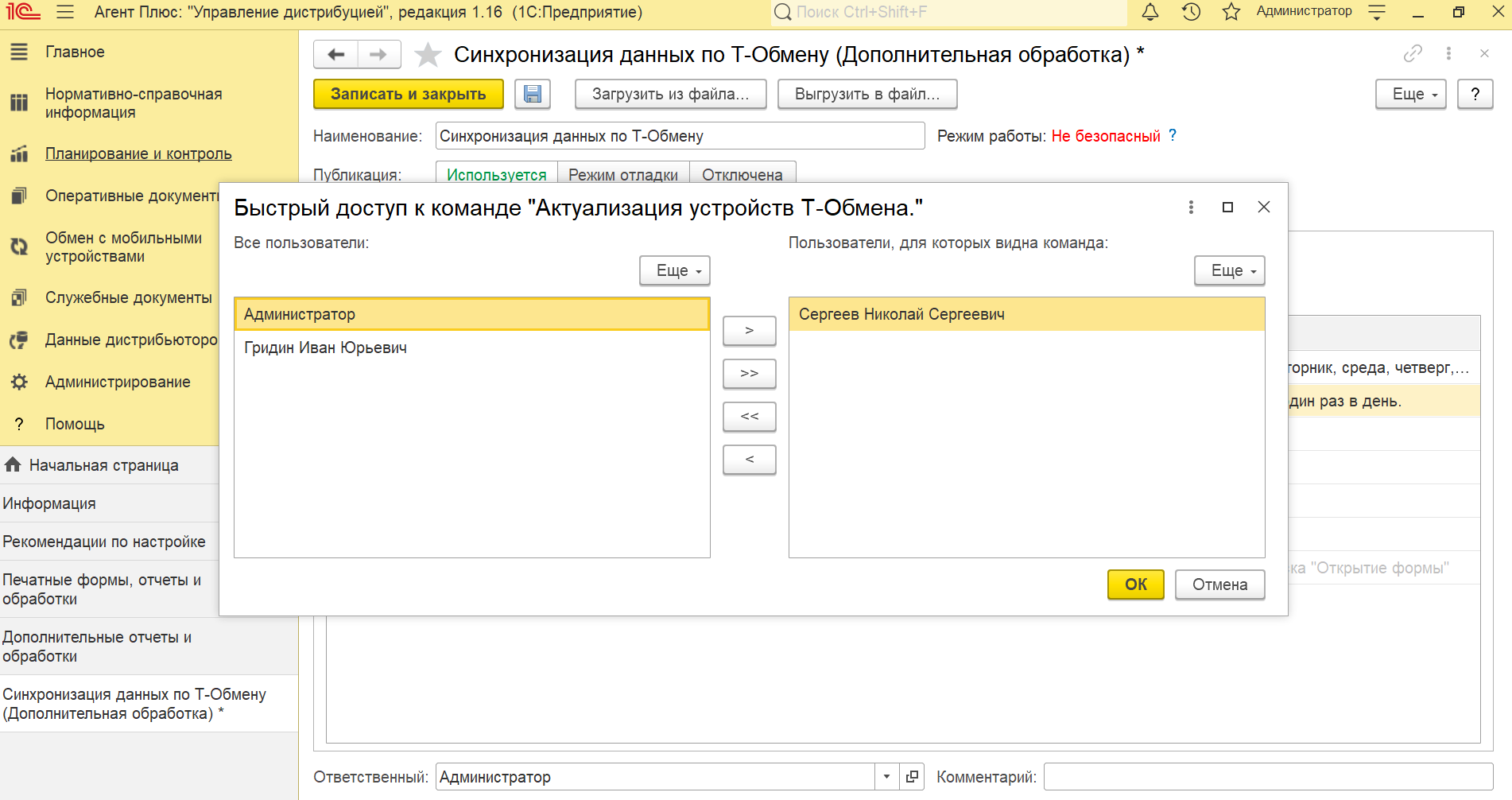Go back with the left arrow
Image resolution: width=1512 pixels, height=800 pixels.
point(336,54)
